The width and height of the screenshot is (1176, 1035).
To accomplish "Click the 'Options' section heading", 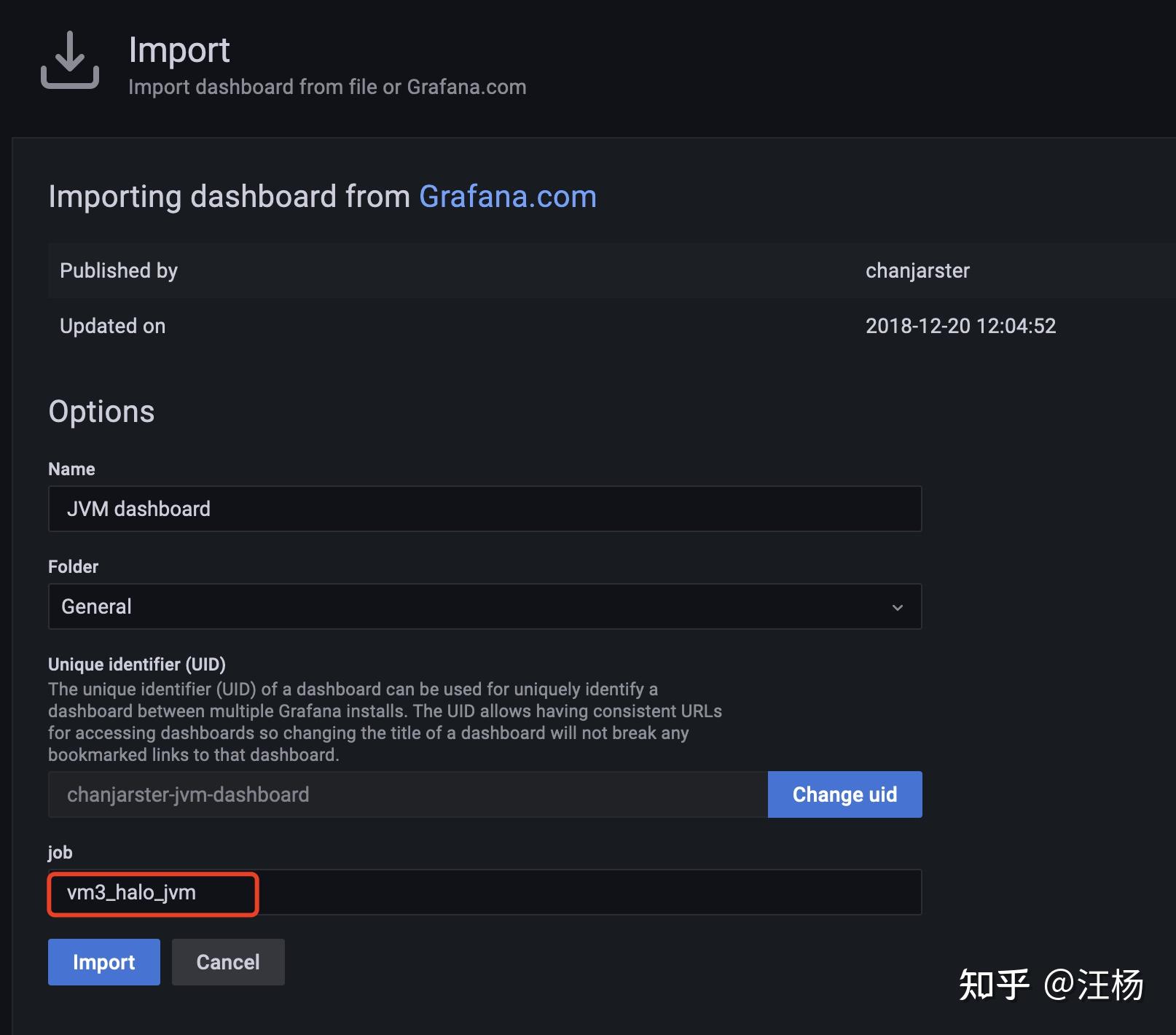I will click(101, 412).
